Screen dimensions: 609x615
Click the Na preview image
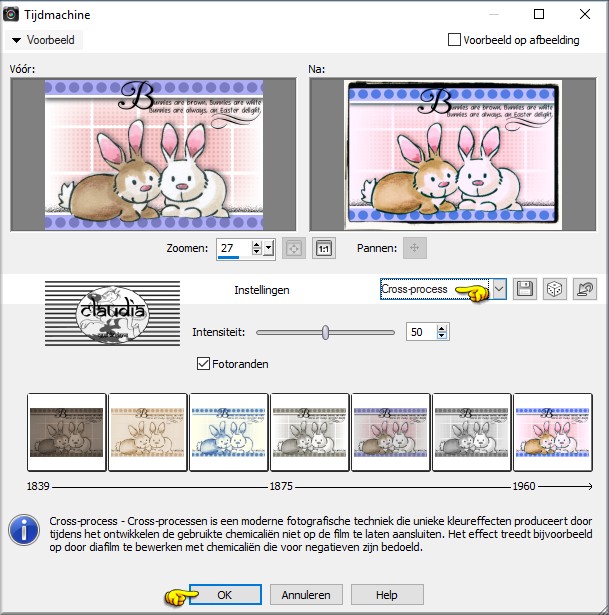tap(453, 155)
